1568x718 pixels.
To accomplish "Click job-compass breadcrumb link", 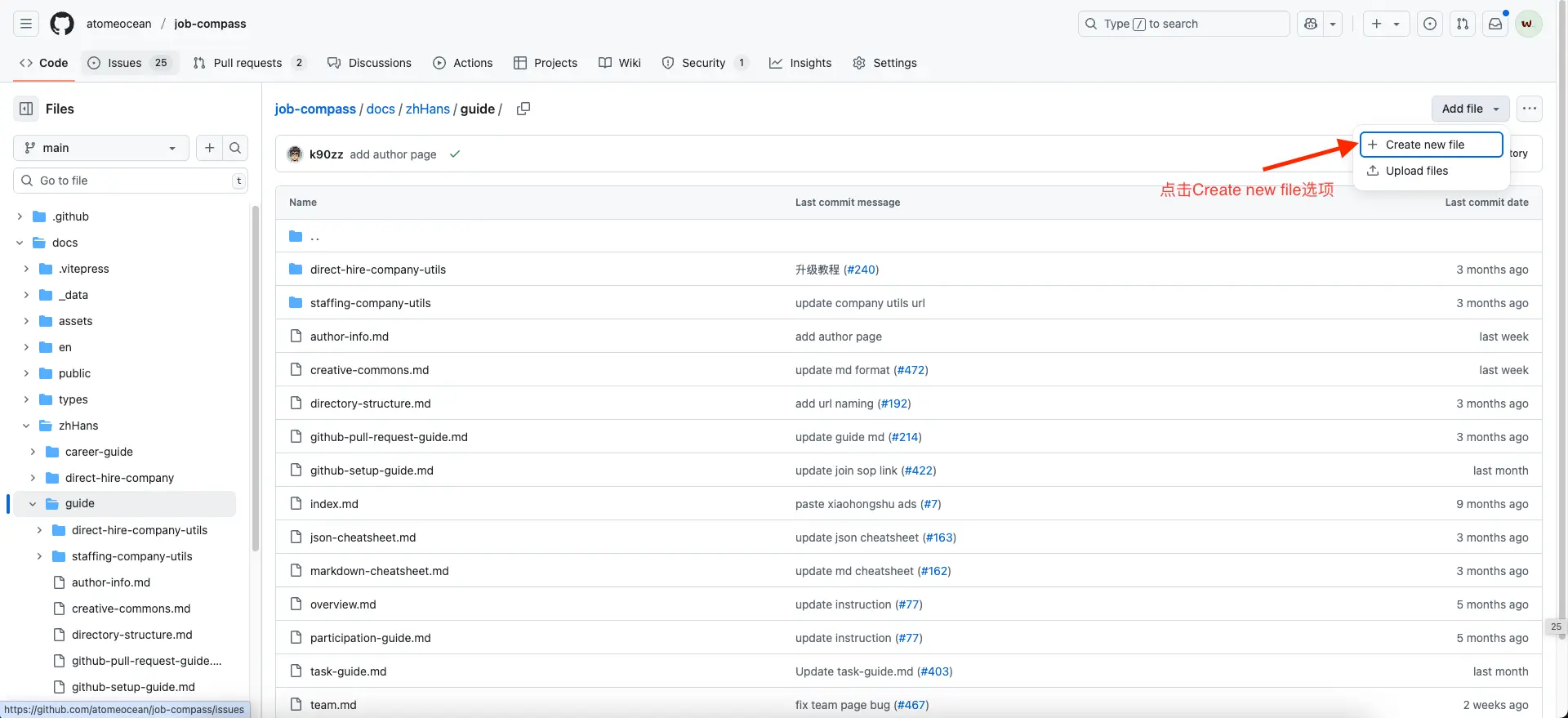I will point(315,109).
